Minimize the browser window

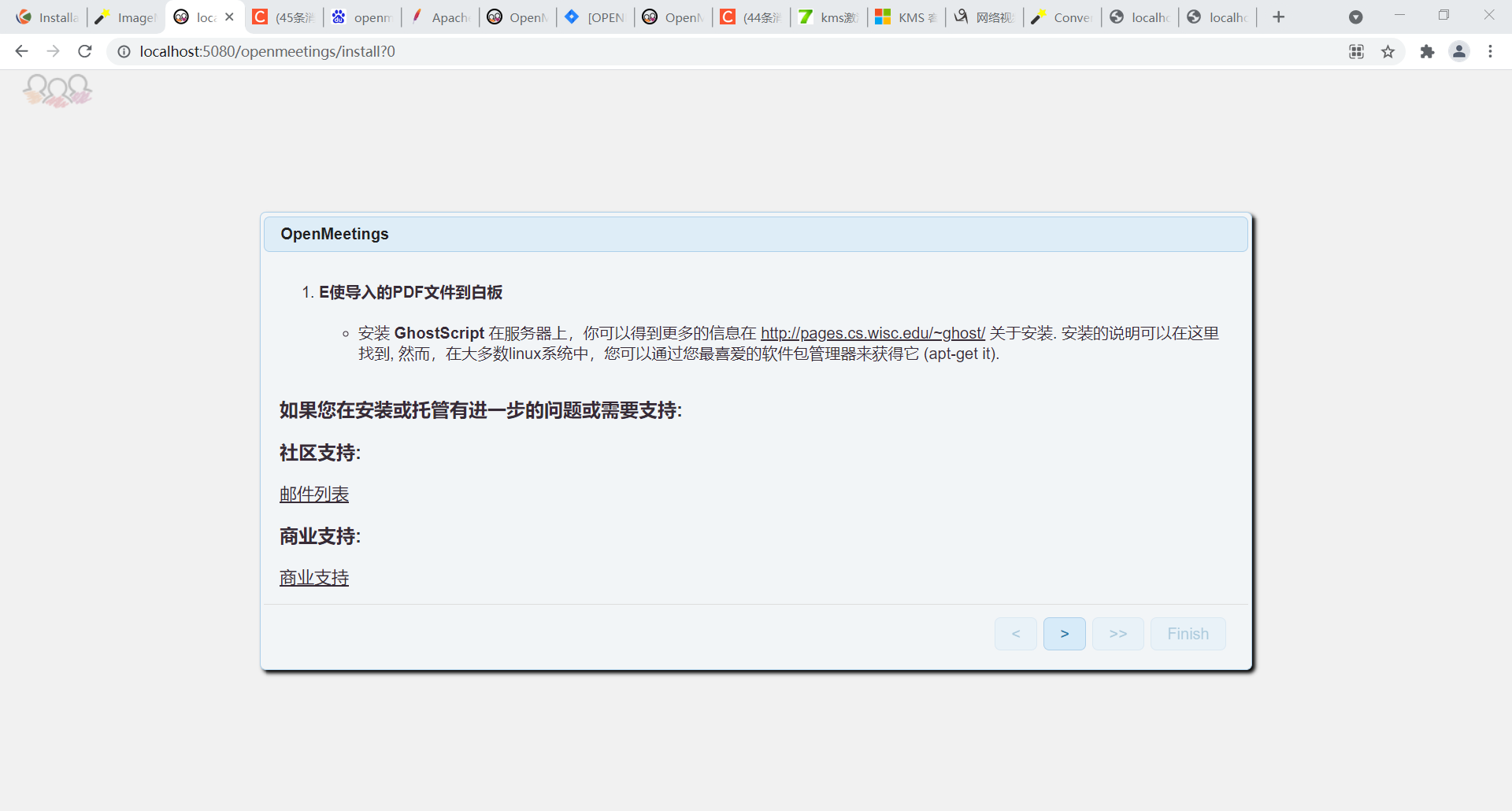coord(1399,15)
